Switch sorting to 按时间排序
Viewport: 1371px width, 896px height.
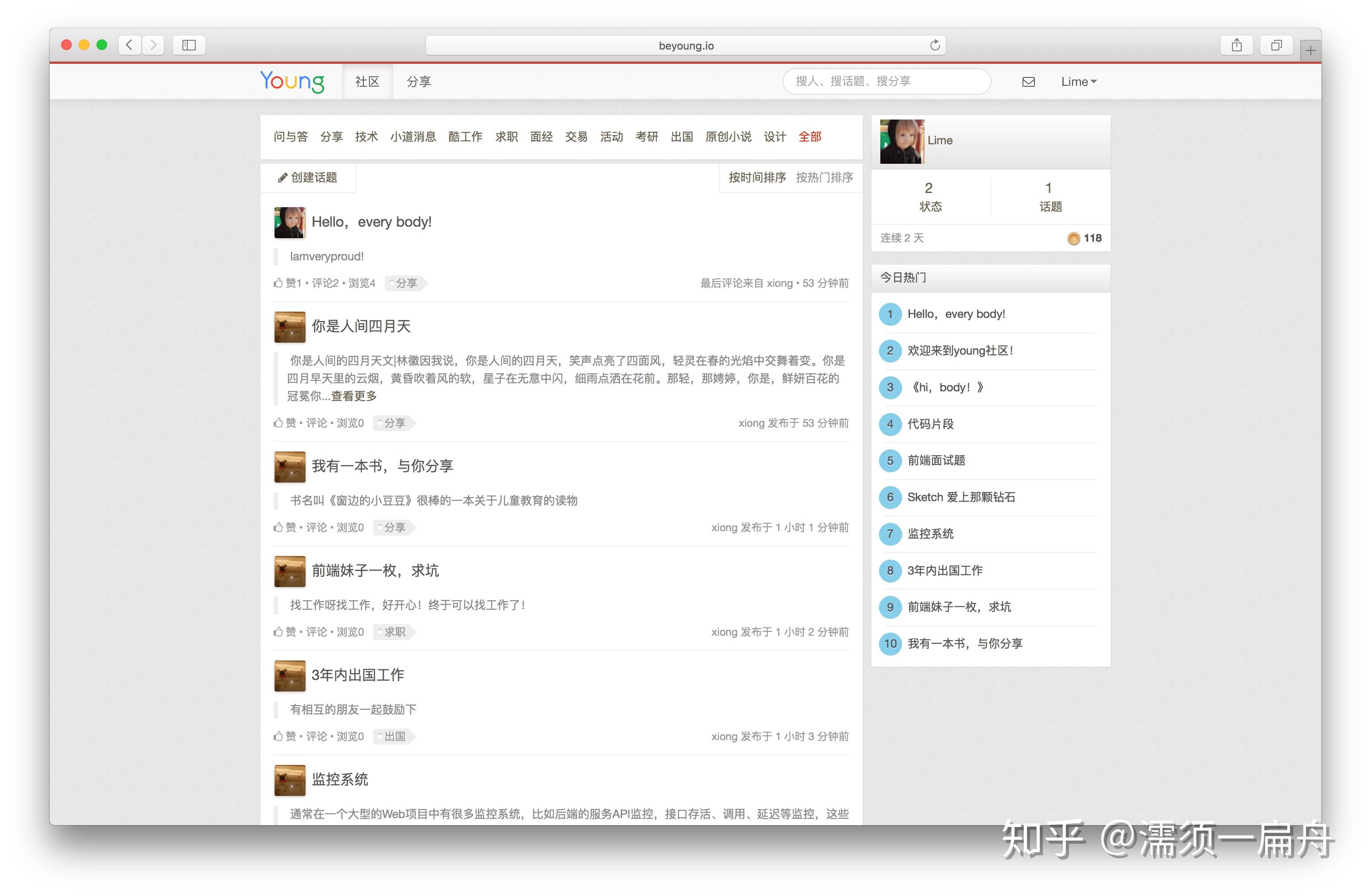coord(756,178)
